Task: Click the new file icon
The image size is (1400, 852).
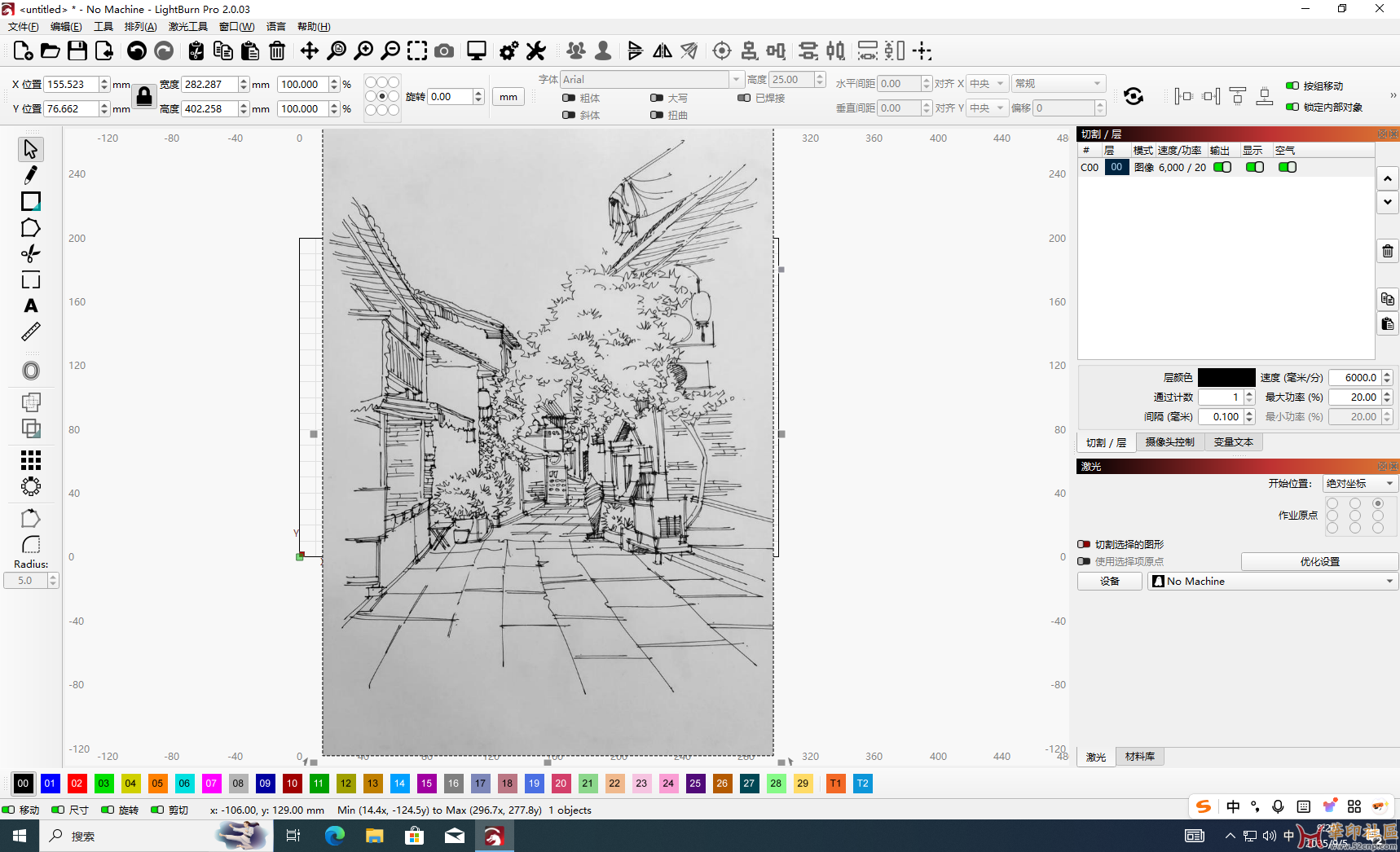Action: coord(23,51)
